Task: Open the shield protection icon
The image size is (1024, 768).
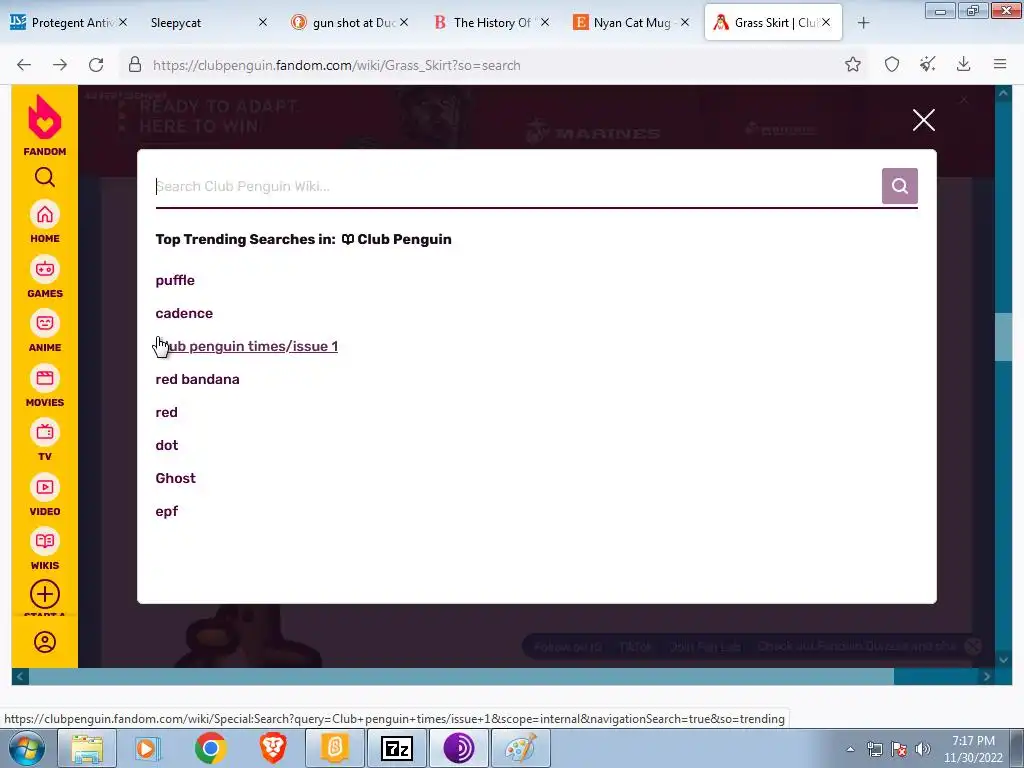Action: point(891,64)
